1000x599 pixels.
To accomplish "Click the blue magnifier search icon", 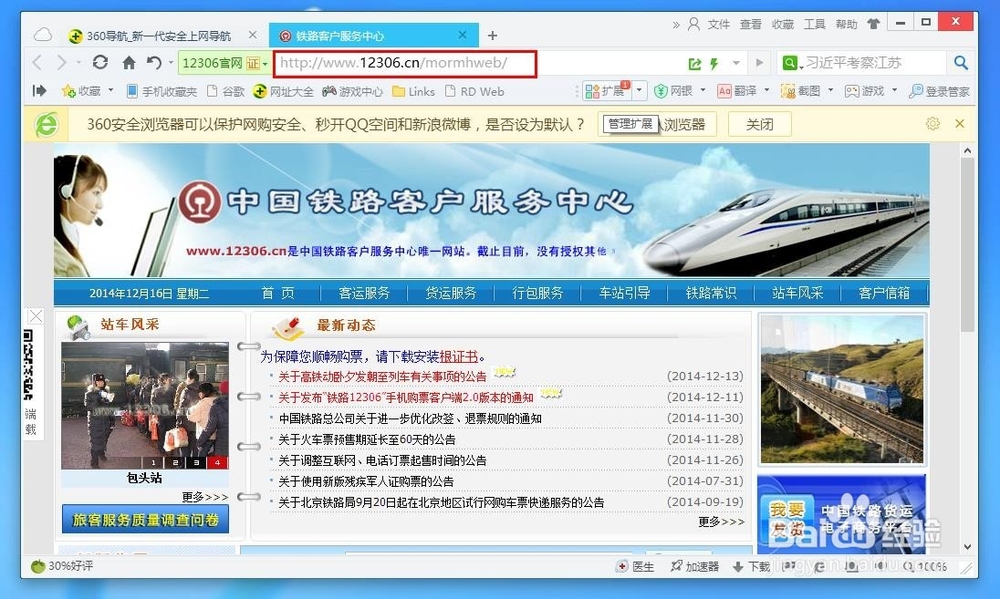I will [960, 63].
